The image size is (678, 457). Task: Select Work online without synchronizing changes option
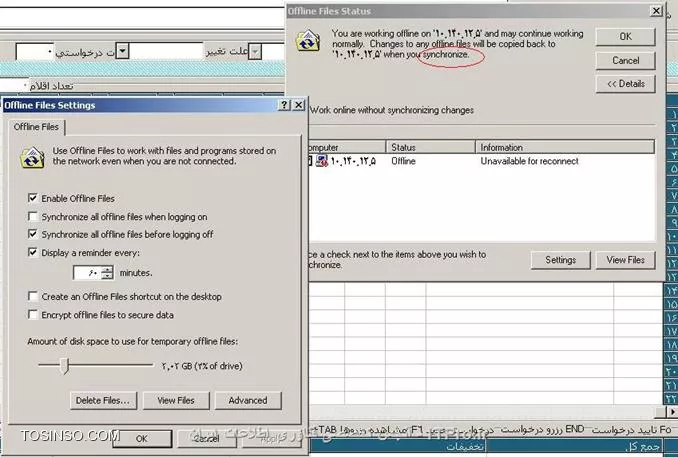tap(392, 110)
